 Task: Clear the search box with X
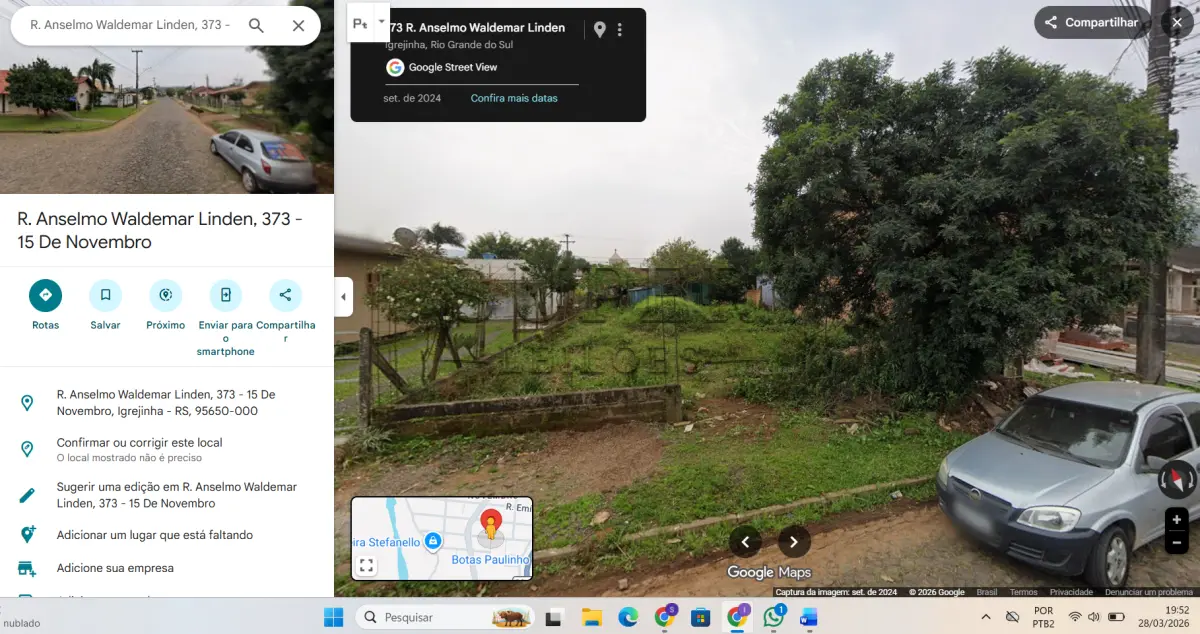[298, 25]
